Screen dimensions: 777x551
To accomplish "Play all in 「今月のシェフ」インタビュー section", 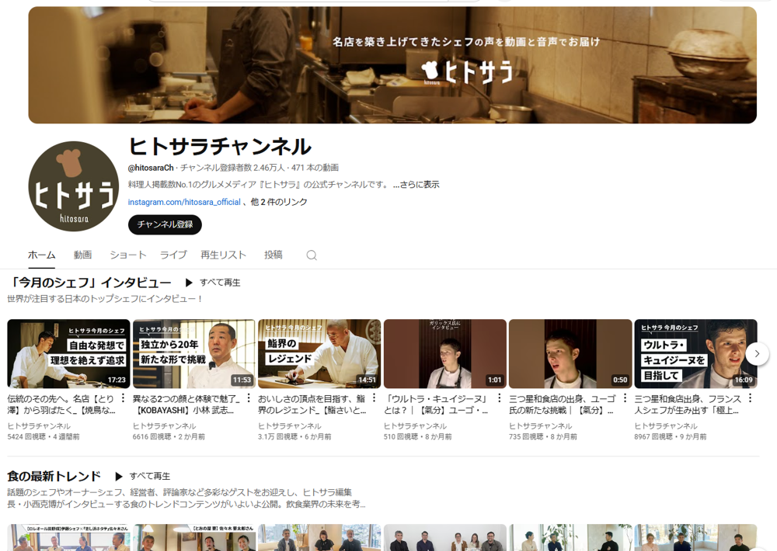I will click(x=213, y=282).
